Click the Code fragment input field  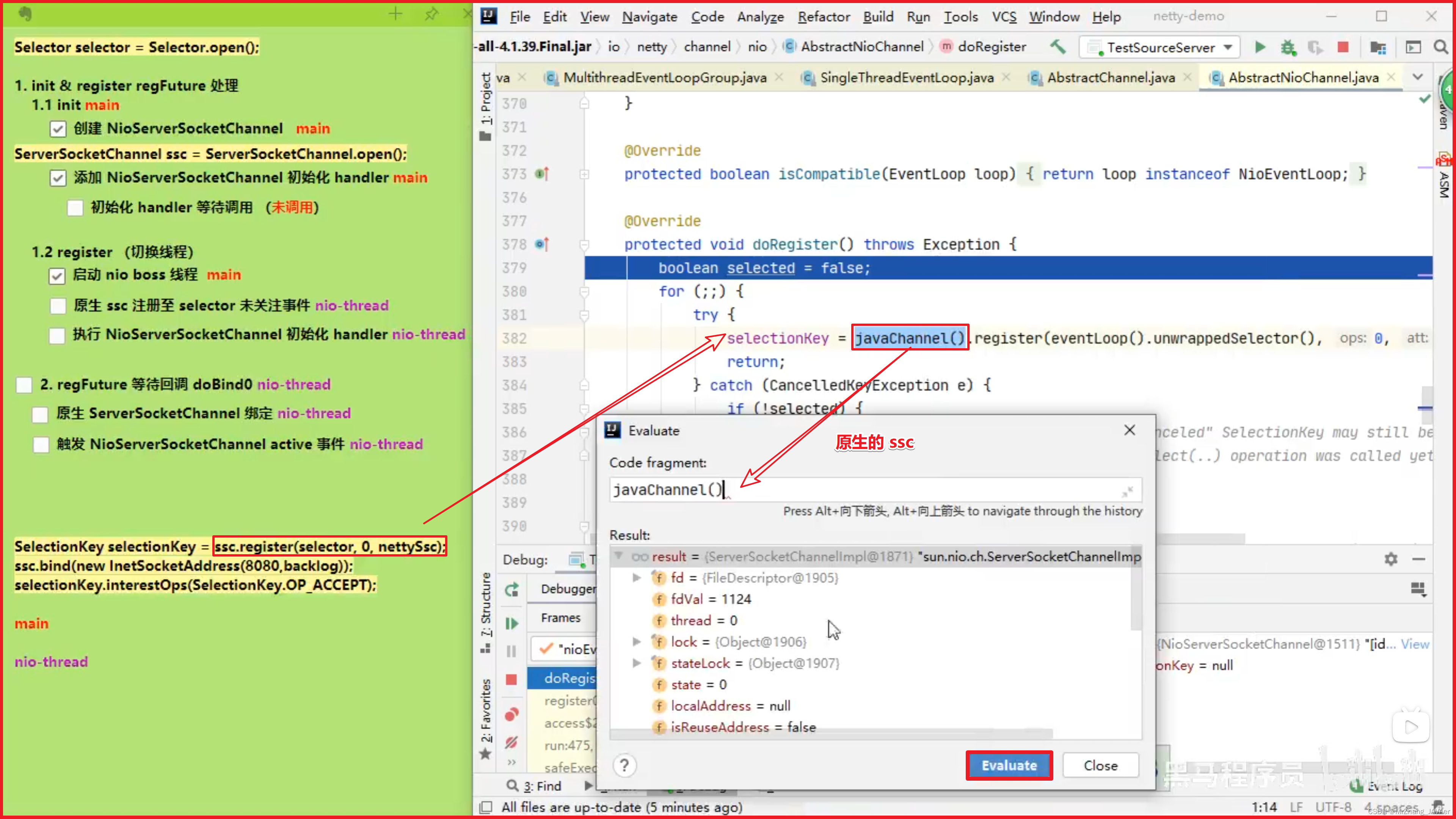click(875, 490)
